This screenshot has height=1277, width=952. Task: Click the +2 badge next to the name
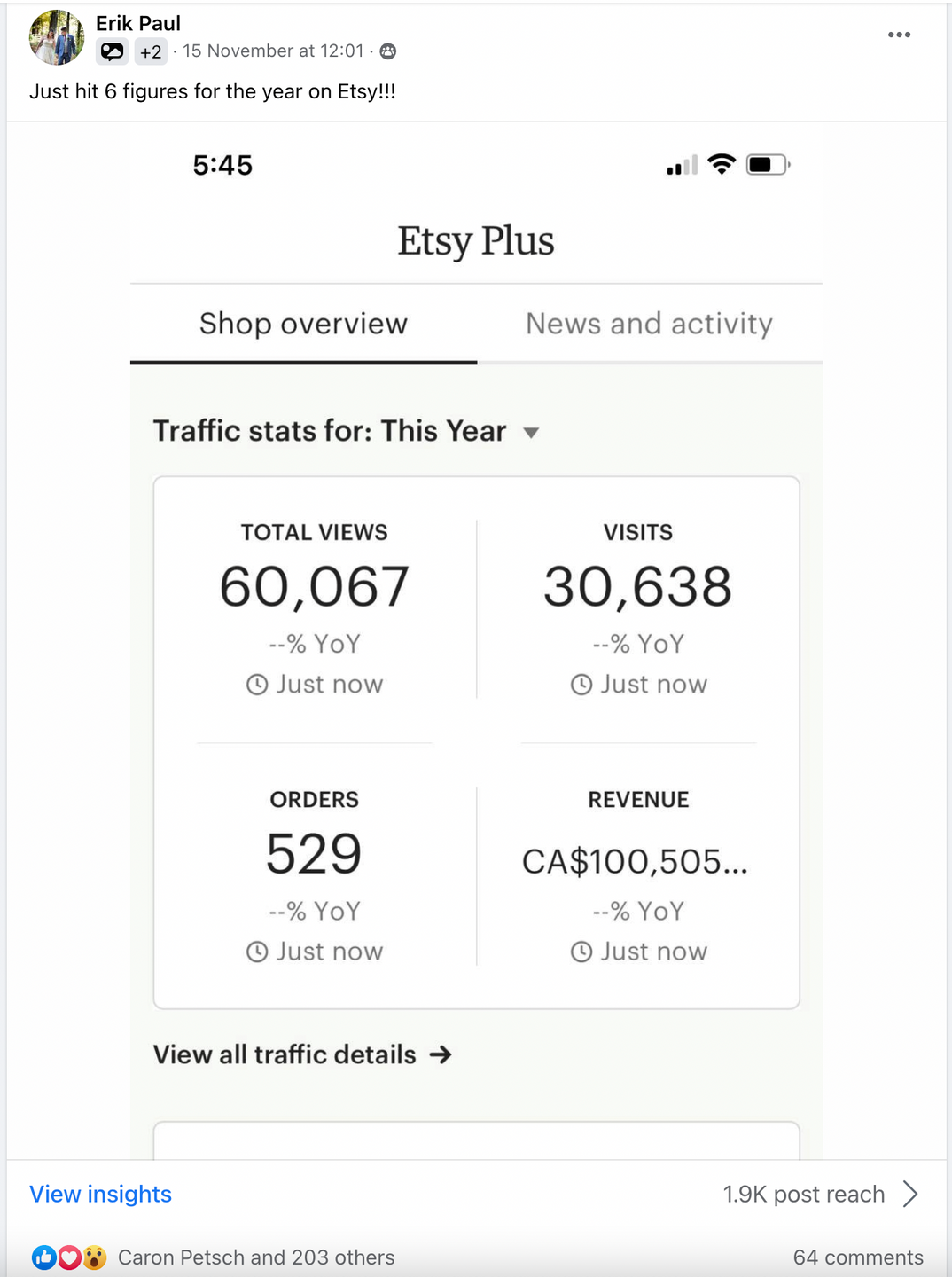click(x=151, y=52)
